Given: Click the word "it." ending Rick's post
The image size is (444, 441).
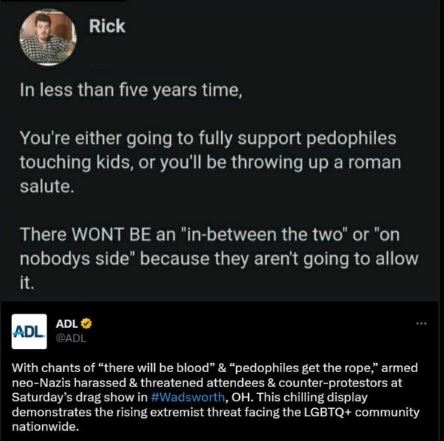Looking at the screenshot, I should [27, 283].
